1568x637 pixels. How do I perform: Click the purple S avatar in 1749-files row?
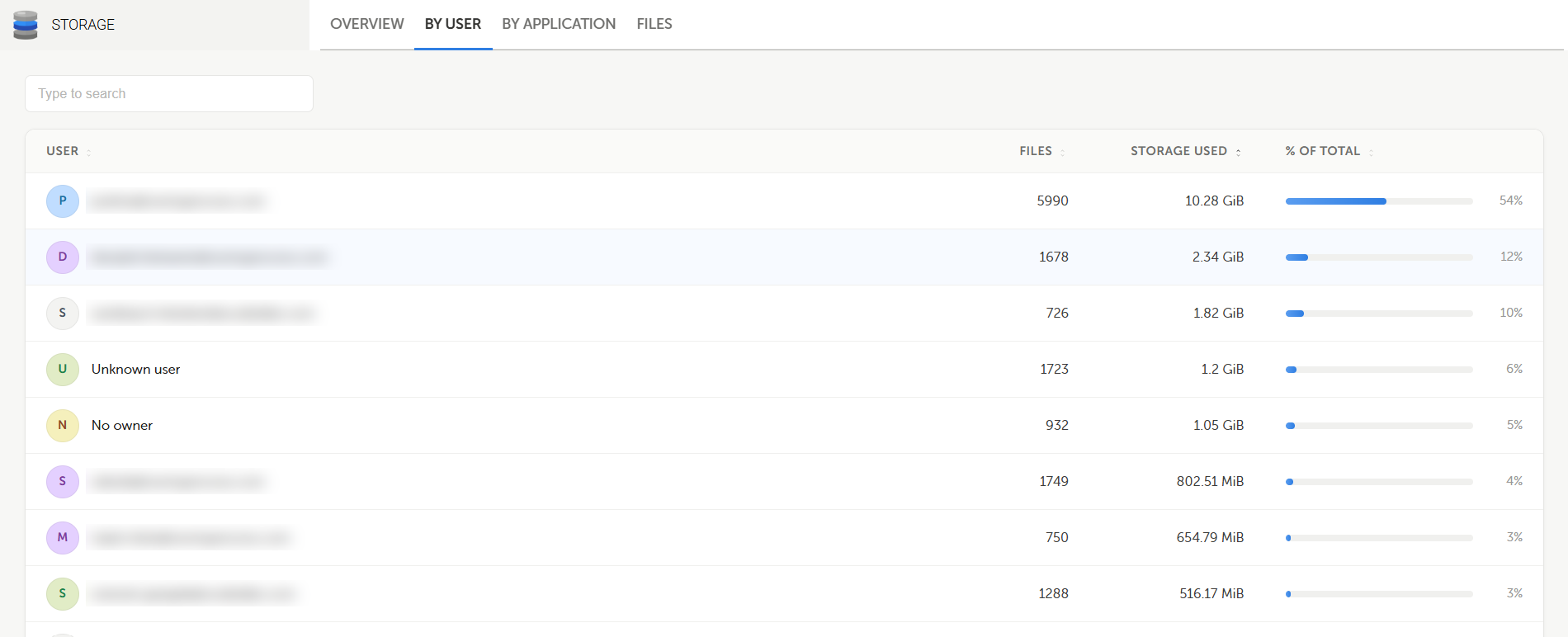point(63,482)
